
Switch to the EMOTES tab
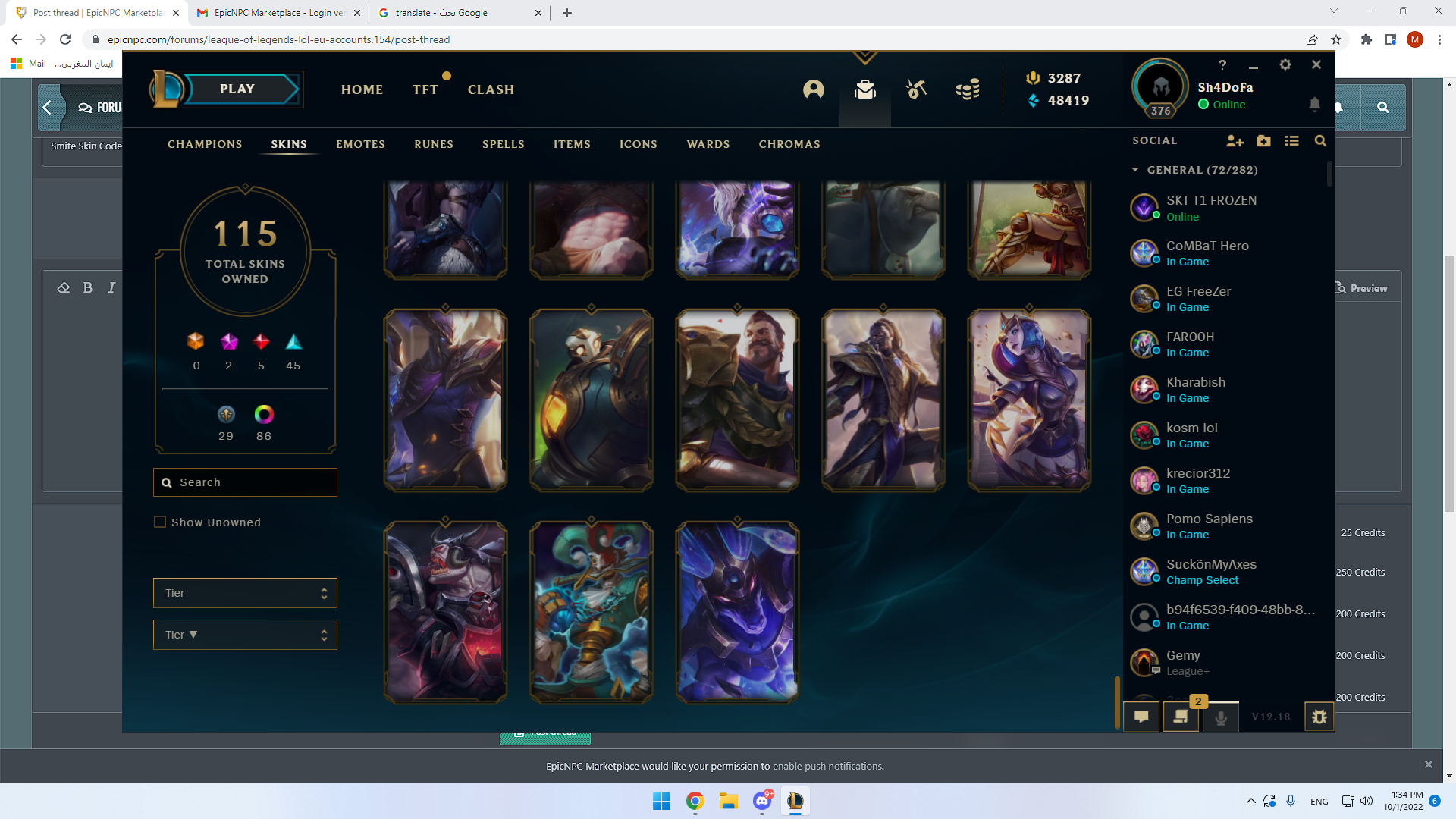tap(360, 144)
